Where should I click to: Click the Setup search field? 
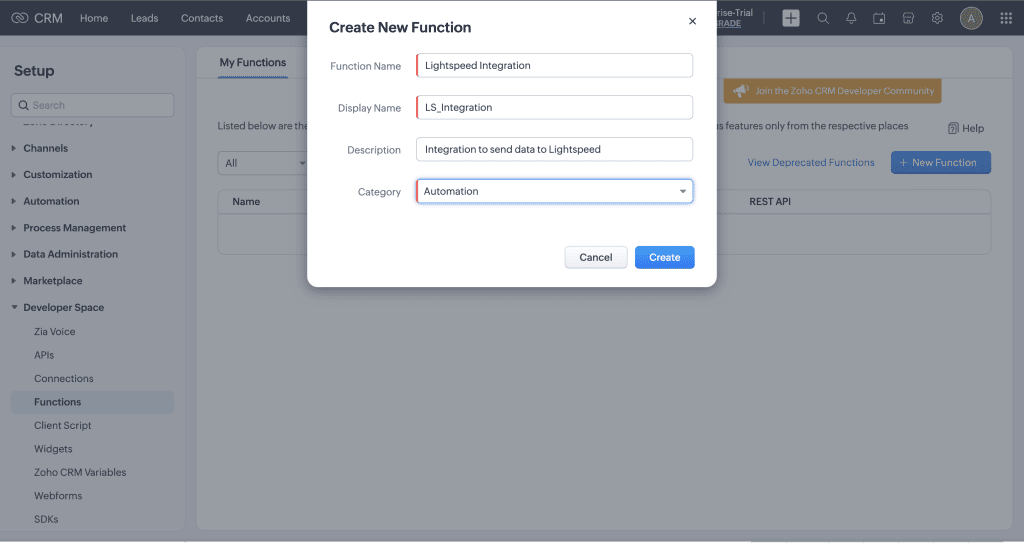(x=92, y=105)
